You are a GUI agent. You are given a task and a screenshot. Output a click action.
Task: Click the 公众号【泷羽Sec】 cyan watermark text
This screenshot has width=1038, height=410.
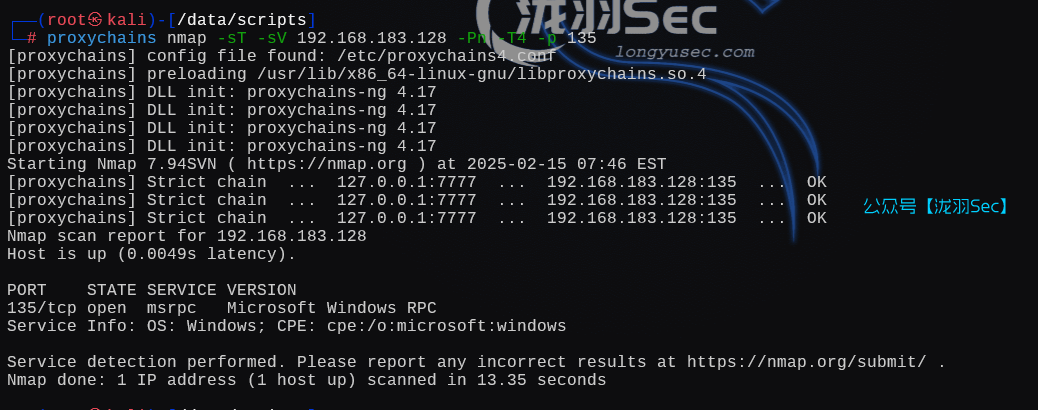pyautogui.click(x=937, y=207)
